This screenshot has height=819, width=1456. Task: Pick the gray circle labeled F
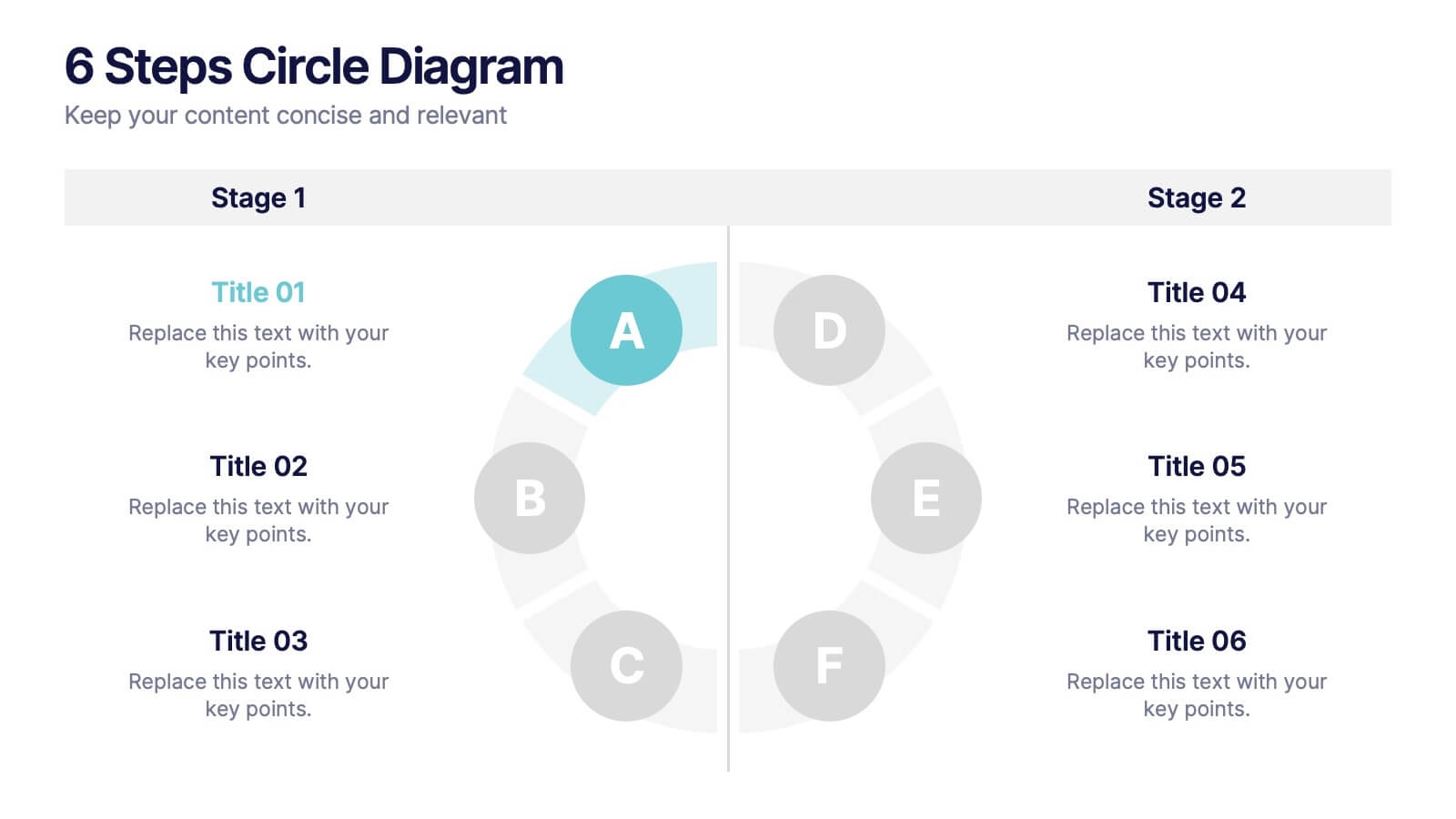tap(829, 665)
